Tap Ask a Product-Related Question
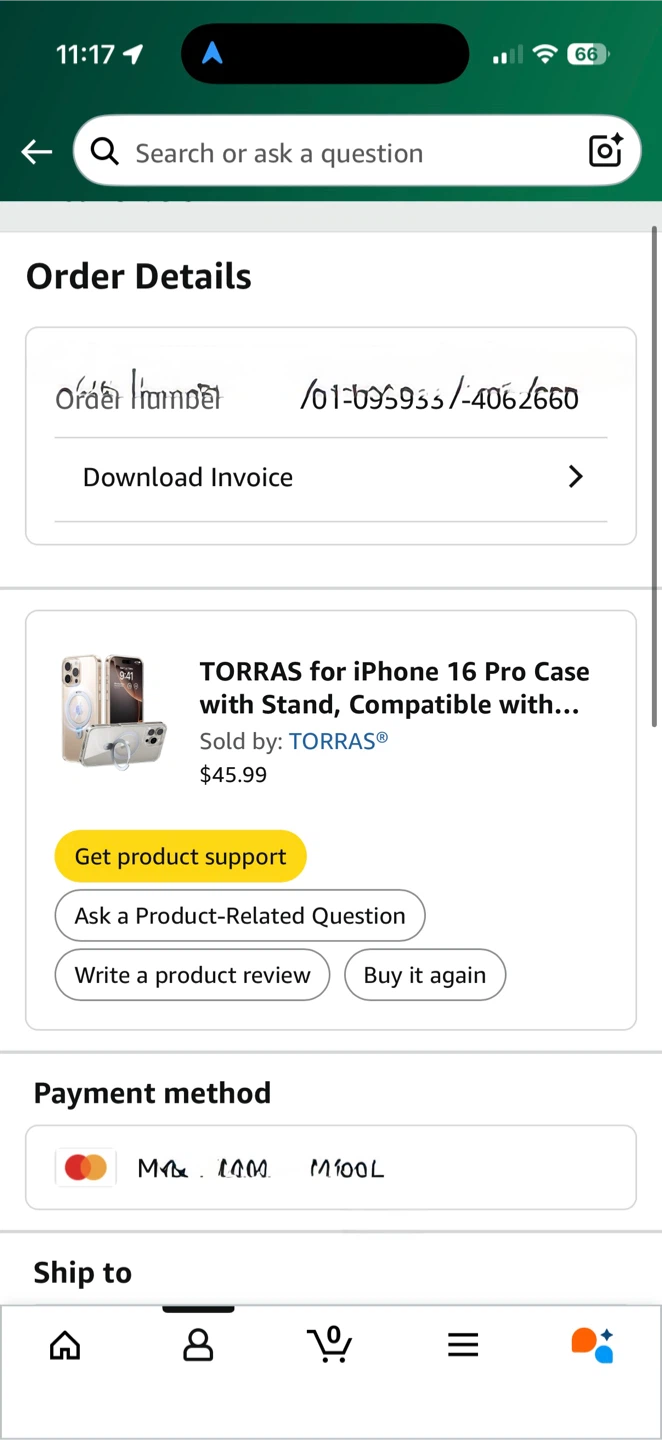The height and width of the screenshot is (1440, 662). (x=240, y=916)
